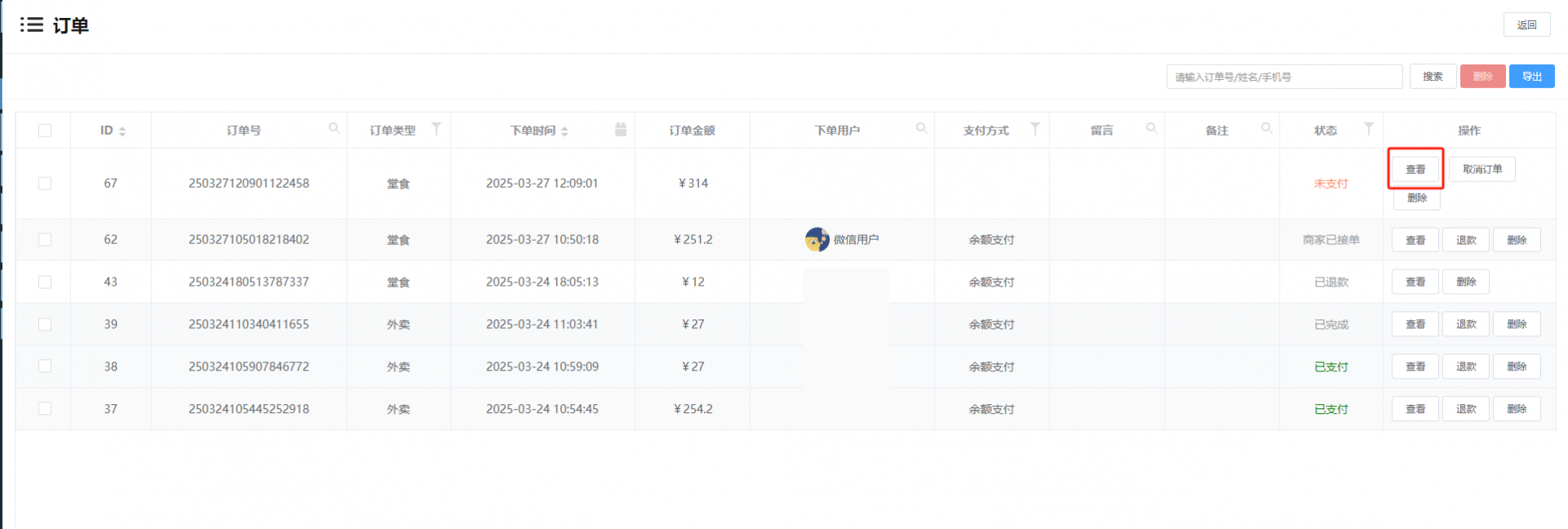1568x529 pixels.
Task: Open the filter icon for 订单类型 column
Action: 436,129
